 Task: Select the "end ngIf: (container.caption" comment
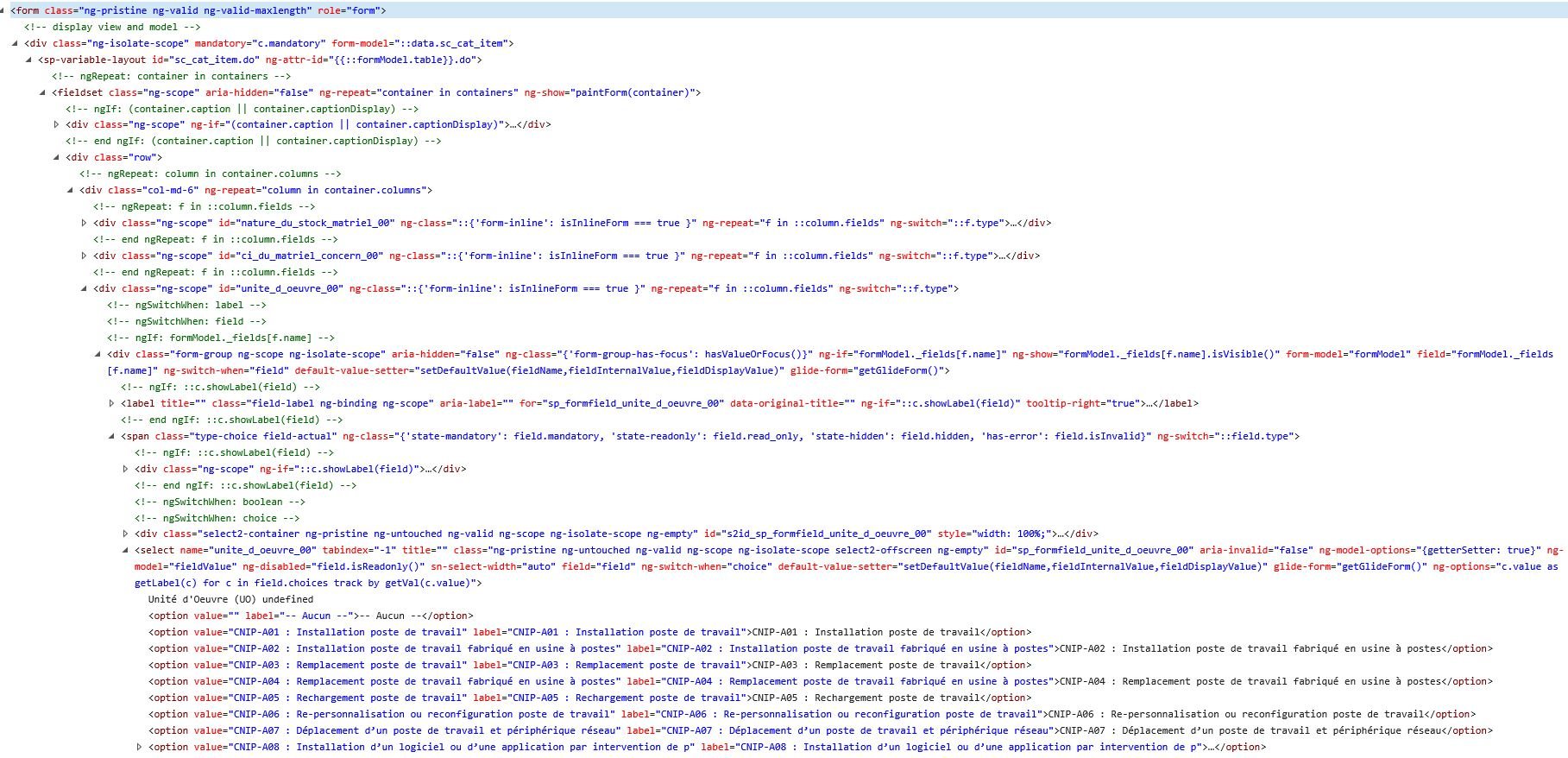tap(253, 141)
